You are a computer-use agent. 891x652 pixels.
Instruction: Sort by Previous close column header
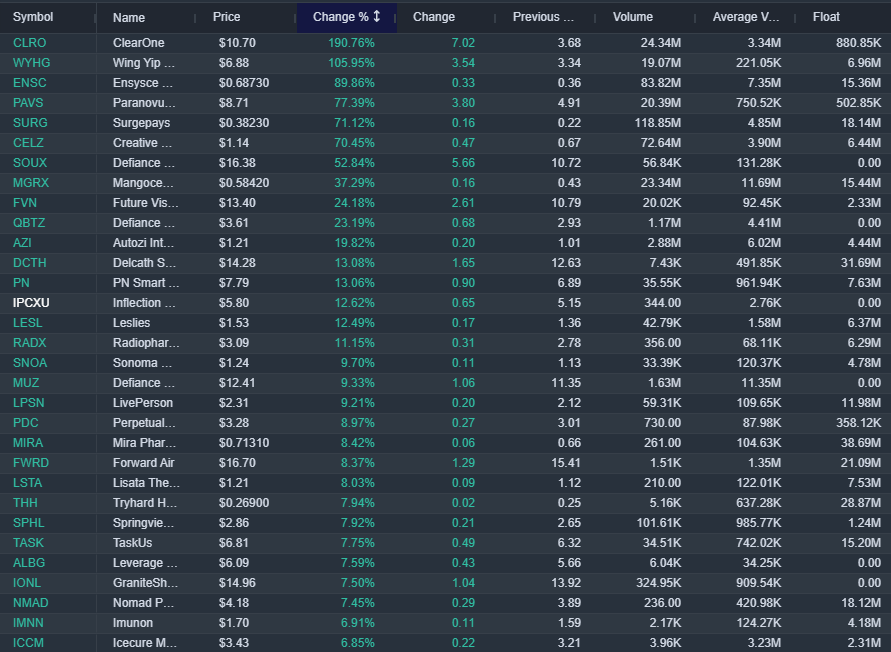click(543, 17)
